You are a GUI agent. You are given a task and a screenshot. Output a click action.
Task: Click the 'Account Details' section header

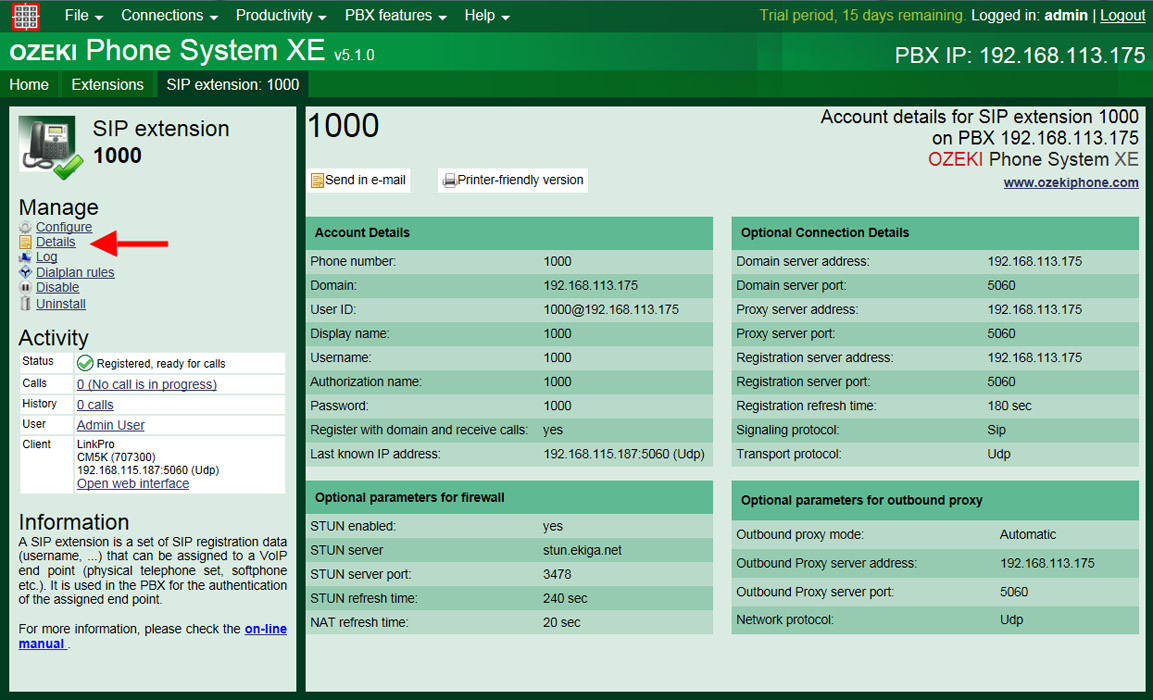pyautogui.click(x=510, y=233)
